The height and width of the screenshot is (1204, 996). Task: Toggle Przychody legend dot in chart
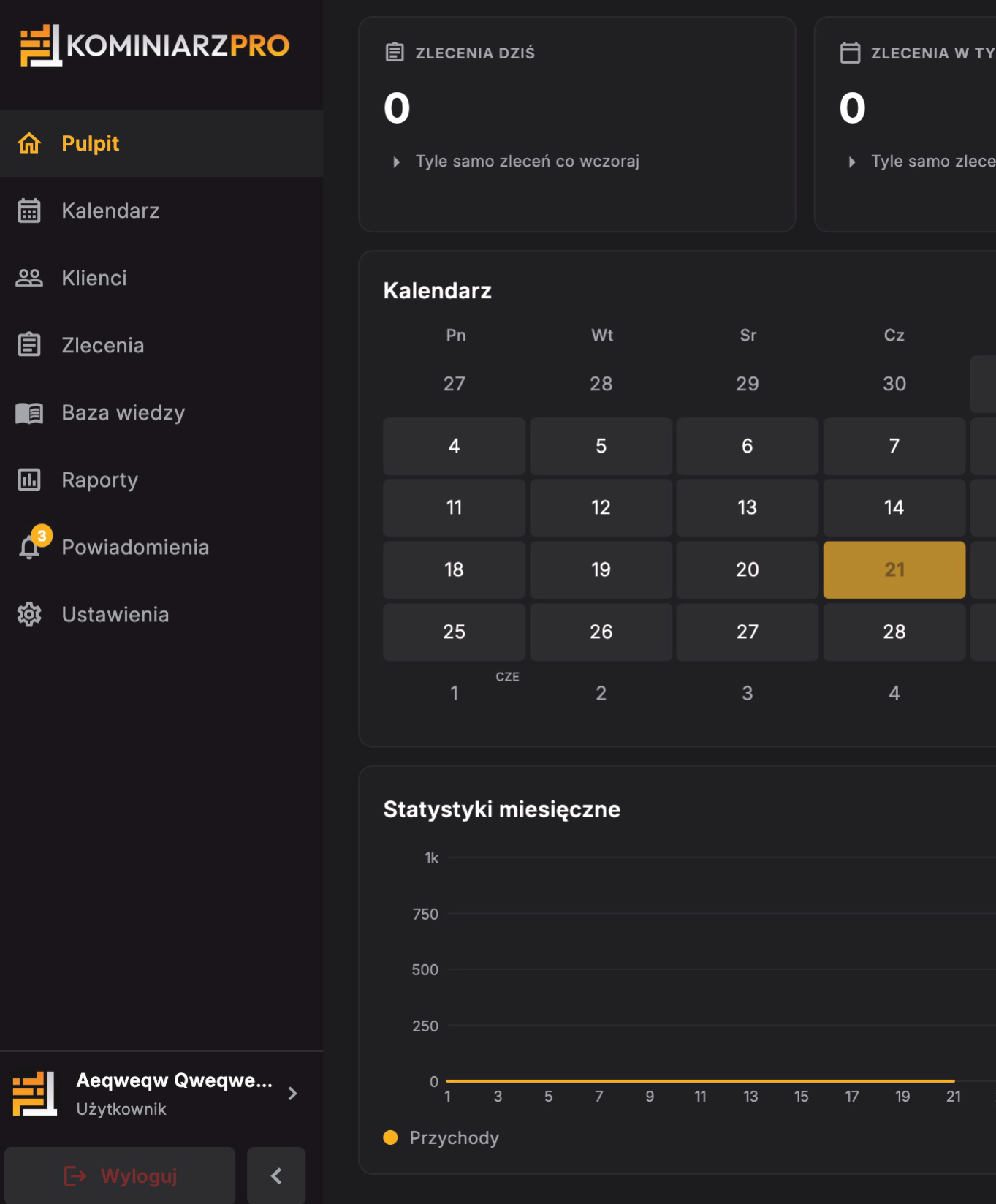pyautogui.click(x=390, y=1137)
